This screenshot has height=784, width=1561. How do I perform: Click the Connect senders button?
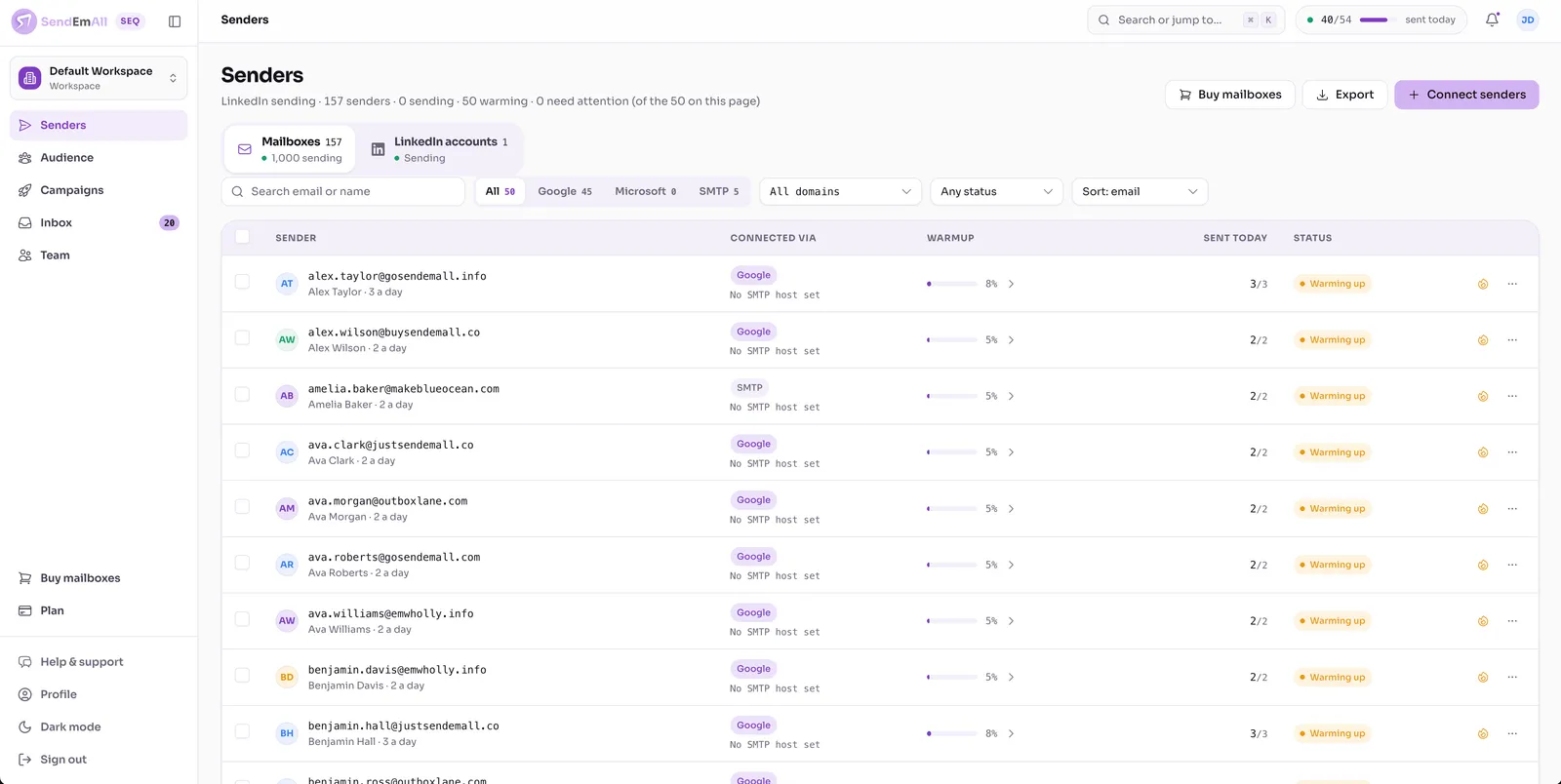(x=1466, y=95)
